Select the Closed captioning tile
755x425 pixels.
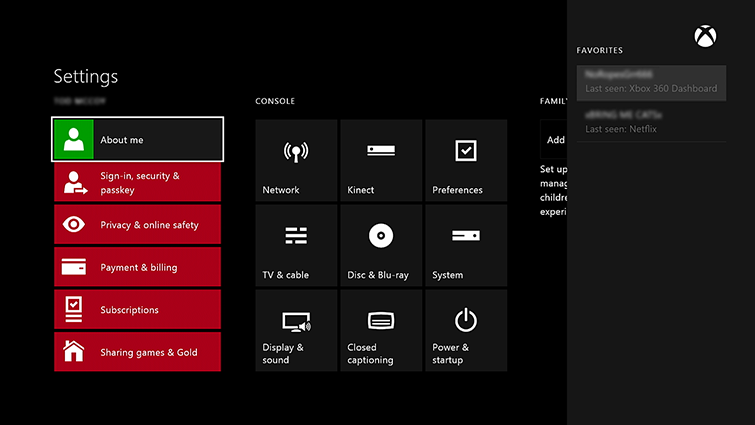point(381,330)
